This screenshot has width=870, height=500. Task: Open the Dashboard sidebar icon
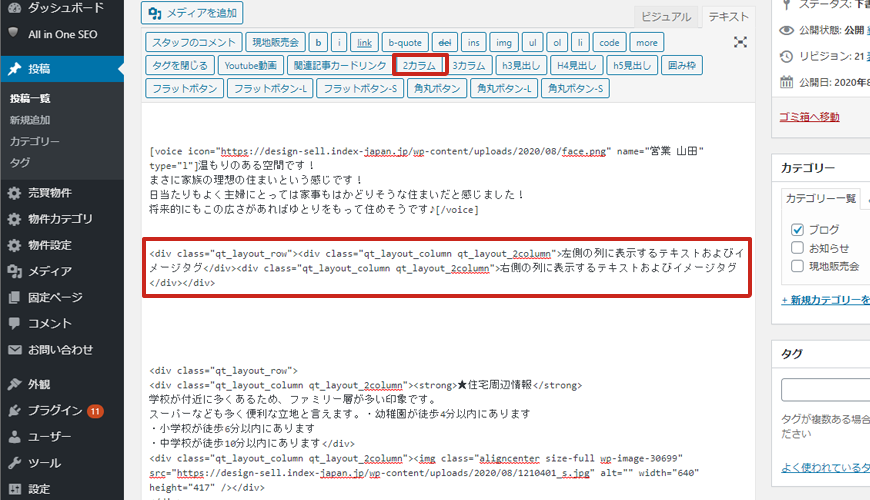14,7
